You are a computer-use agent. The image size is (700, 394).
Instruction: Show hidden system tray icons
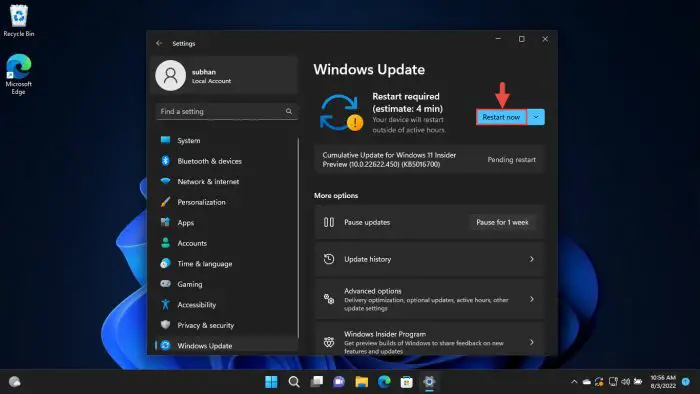[574, 382]
